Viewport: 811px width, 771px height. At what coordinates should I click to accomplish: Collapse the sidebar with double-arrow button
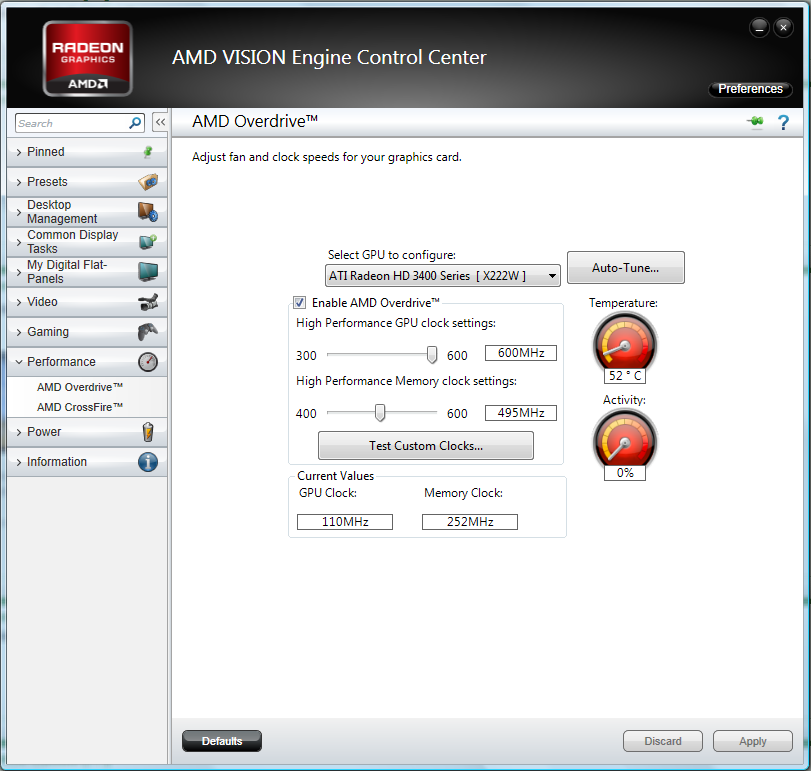click(x=160, y=123)
